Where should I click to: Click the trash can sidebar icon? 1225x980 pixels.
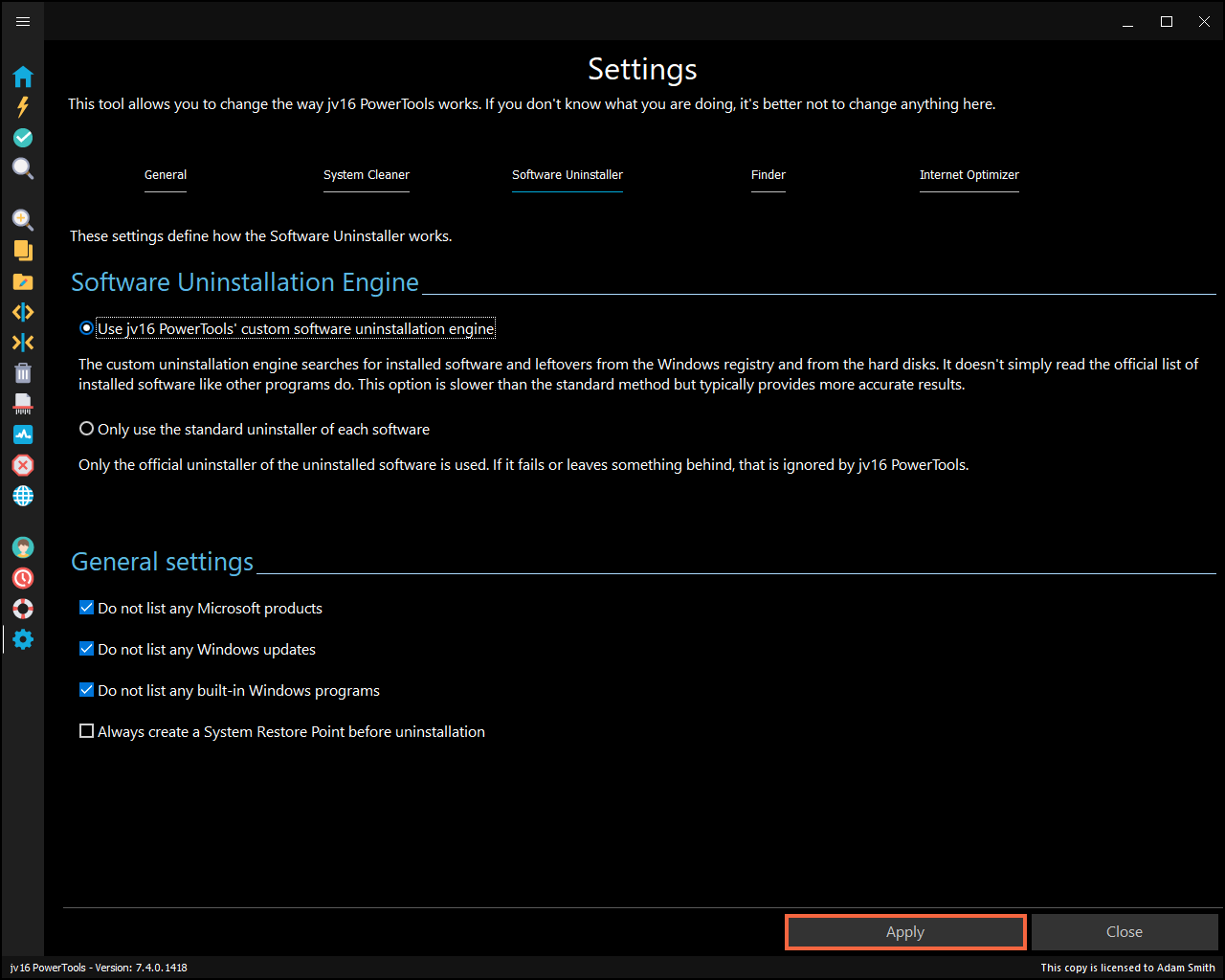point(23,373)
